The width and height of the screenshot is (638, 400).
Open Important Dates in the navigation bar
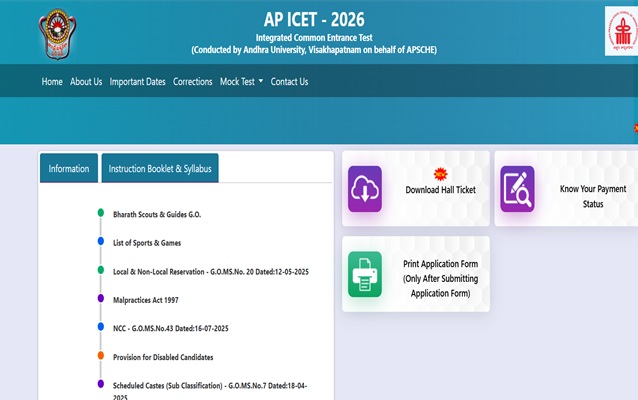click(138, 82)
